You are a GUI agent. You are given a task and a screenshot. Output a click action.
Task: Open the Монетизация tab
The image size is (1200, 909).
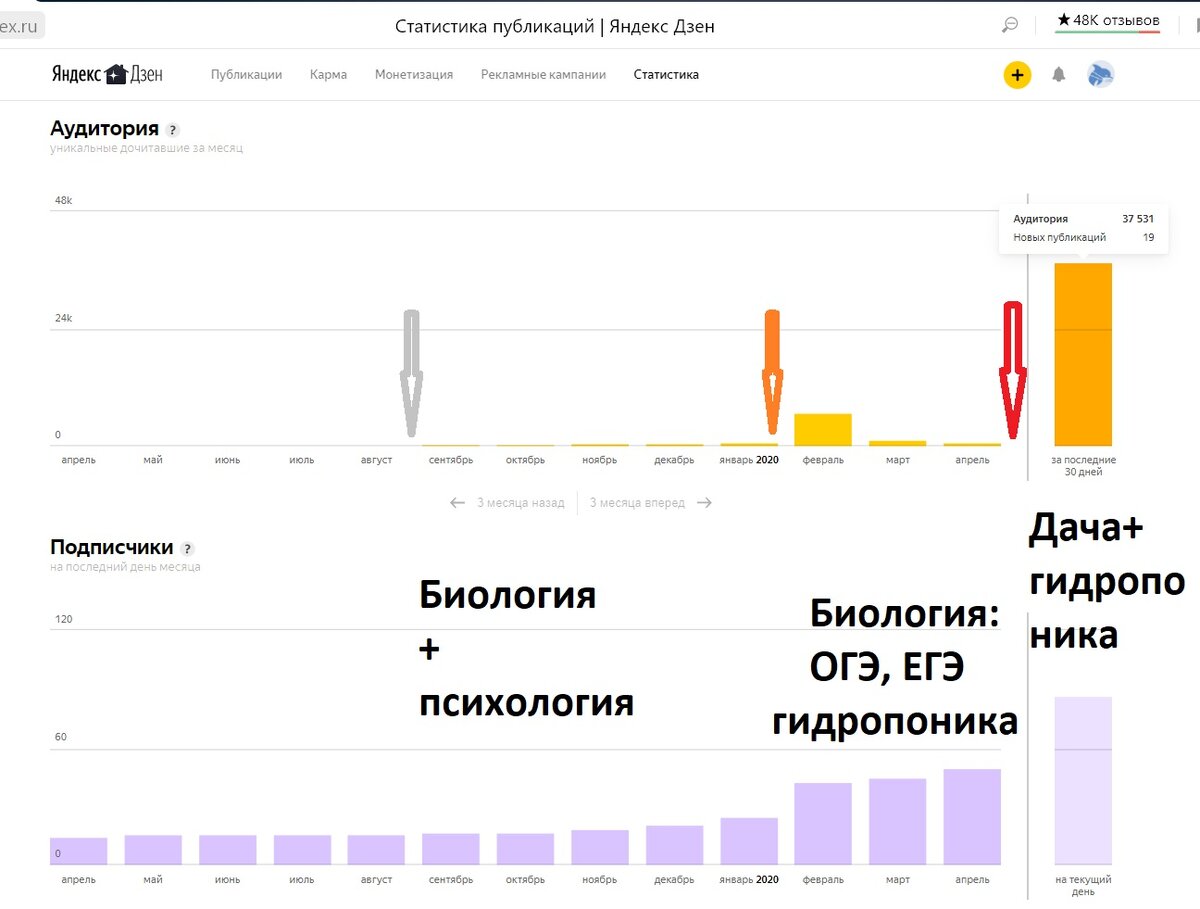pyautogui.click(x=414, y=75)
